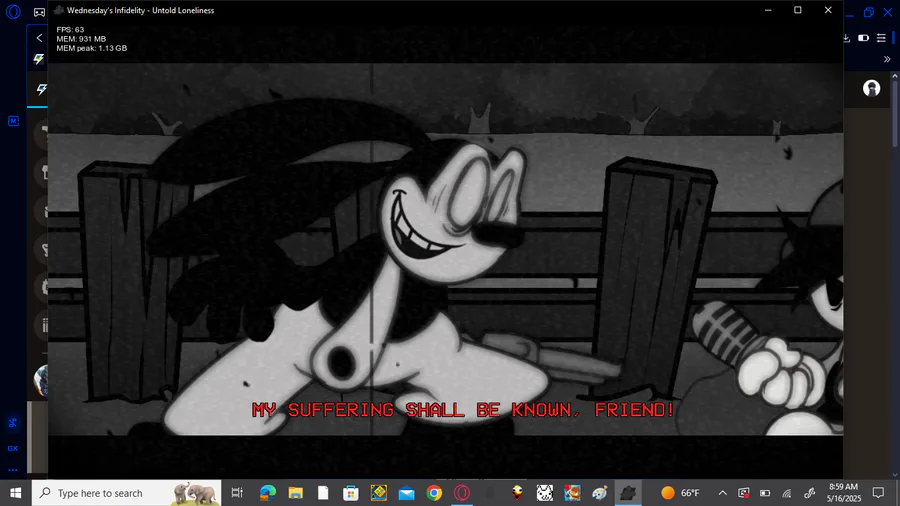Open the profile avatar in the browser page

coord(871,88)
